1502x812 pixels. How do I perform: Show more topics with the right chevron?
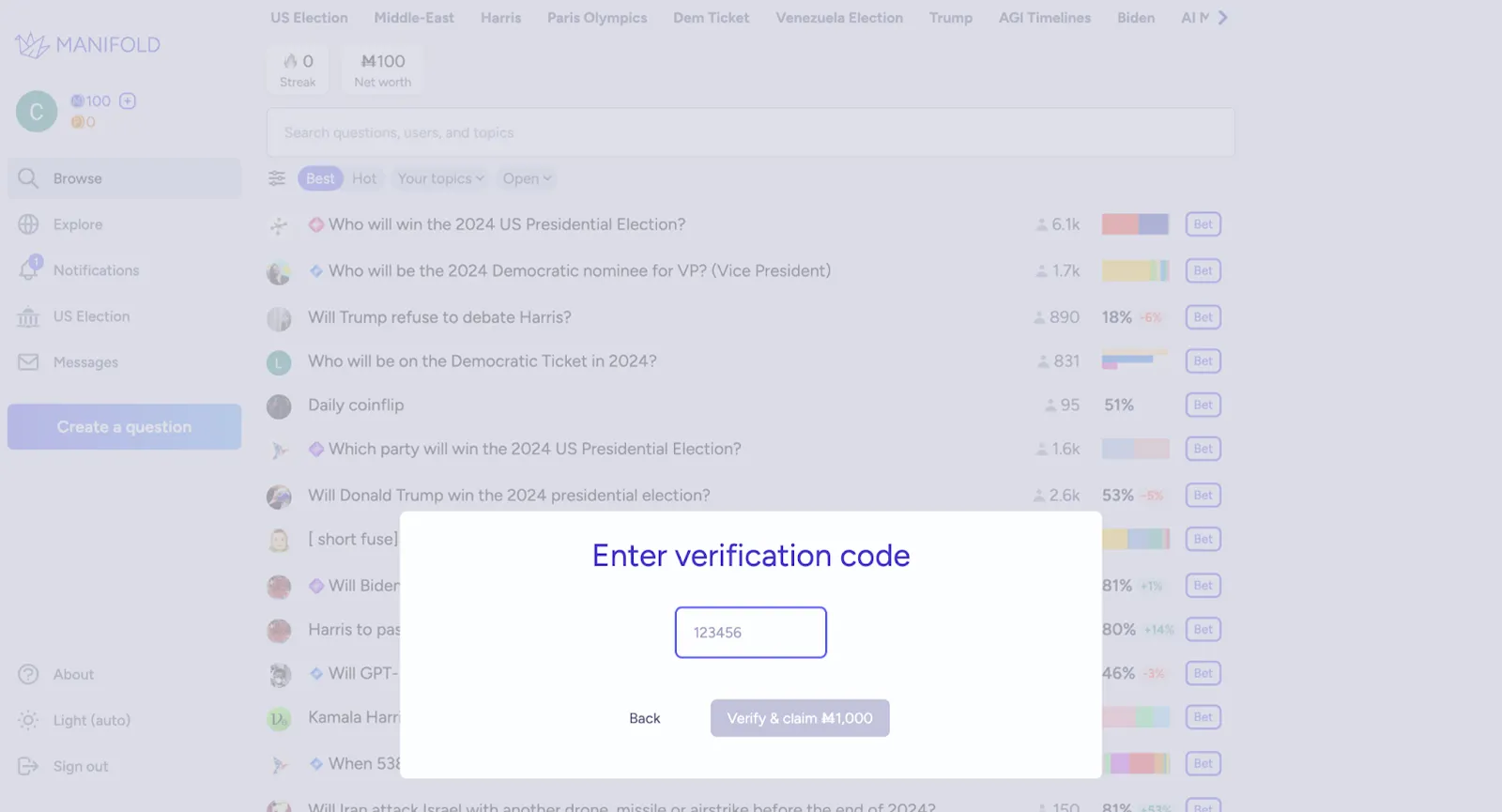tap(1222, 17)
